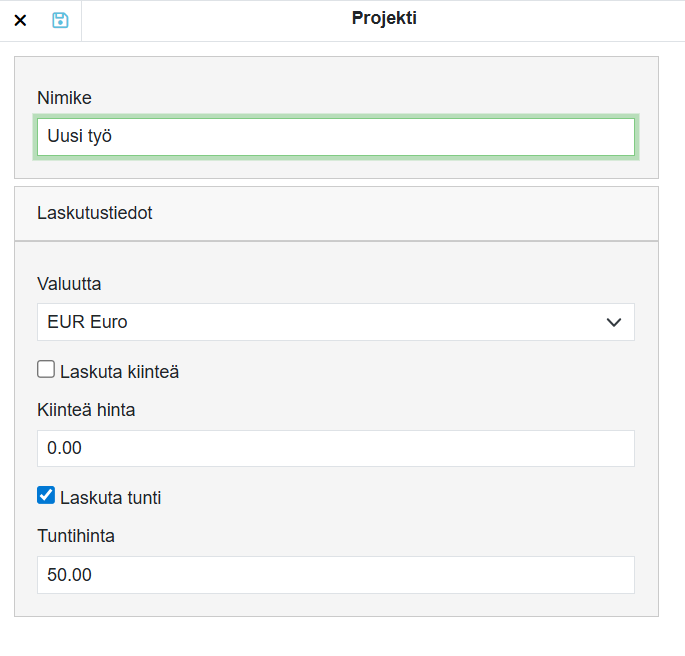Click the 0.00 value in fixed price
This screenshot has height=656, width=685.
point(64,448)
